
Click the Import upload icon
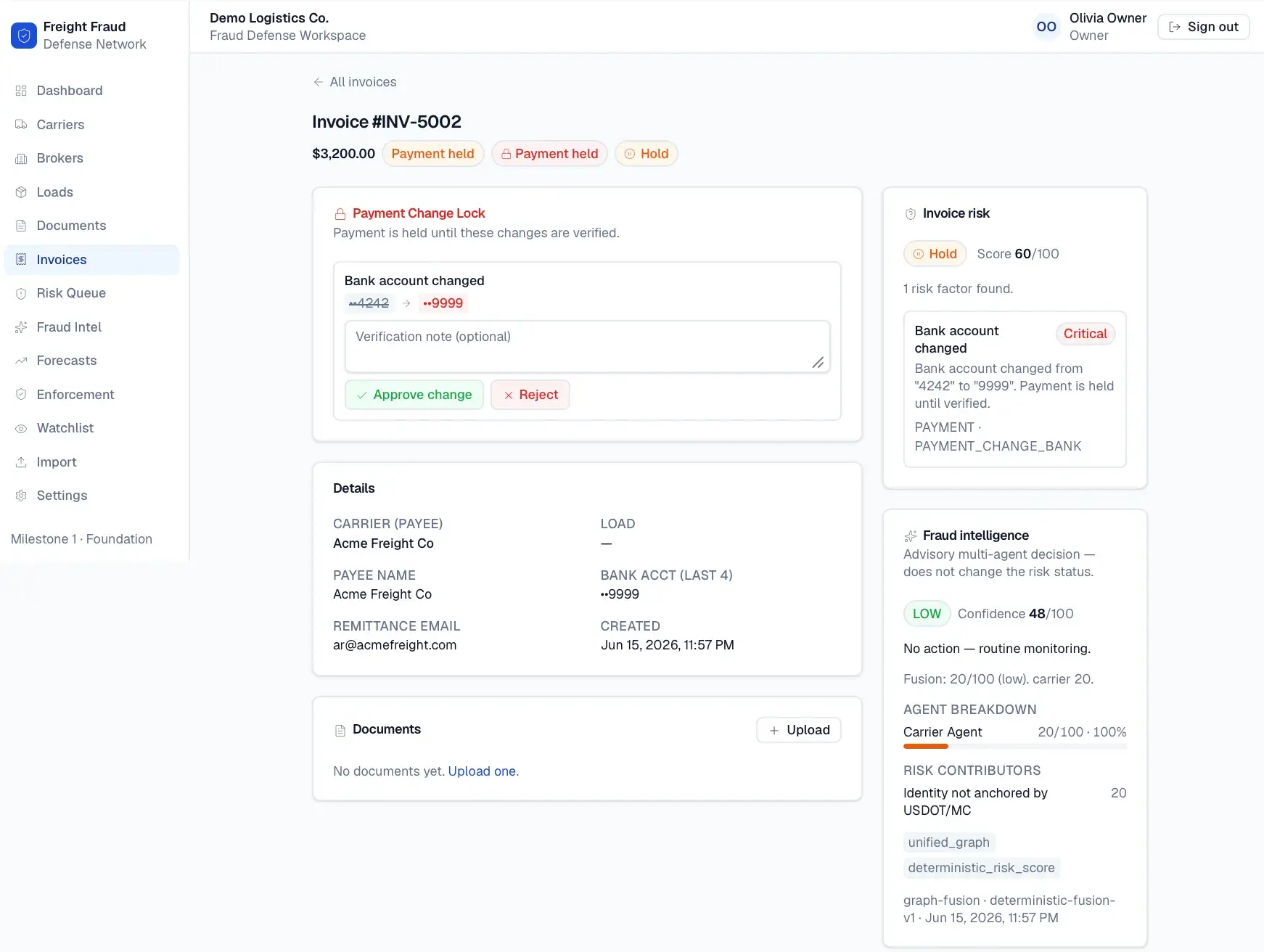(x=21, y=462)
